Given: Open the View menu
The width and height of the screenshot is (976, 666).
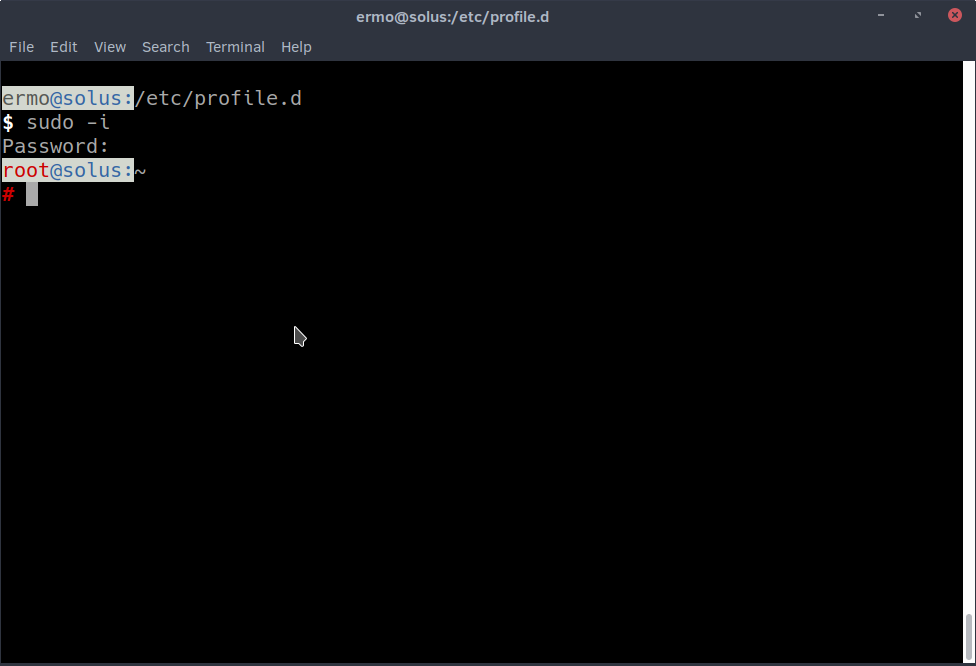Looking at the screenshot, I should point(110,47).
